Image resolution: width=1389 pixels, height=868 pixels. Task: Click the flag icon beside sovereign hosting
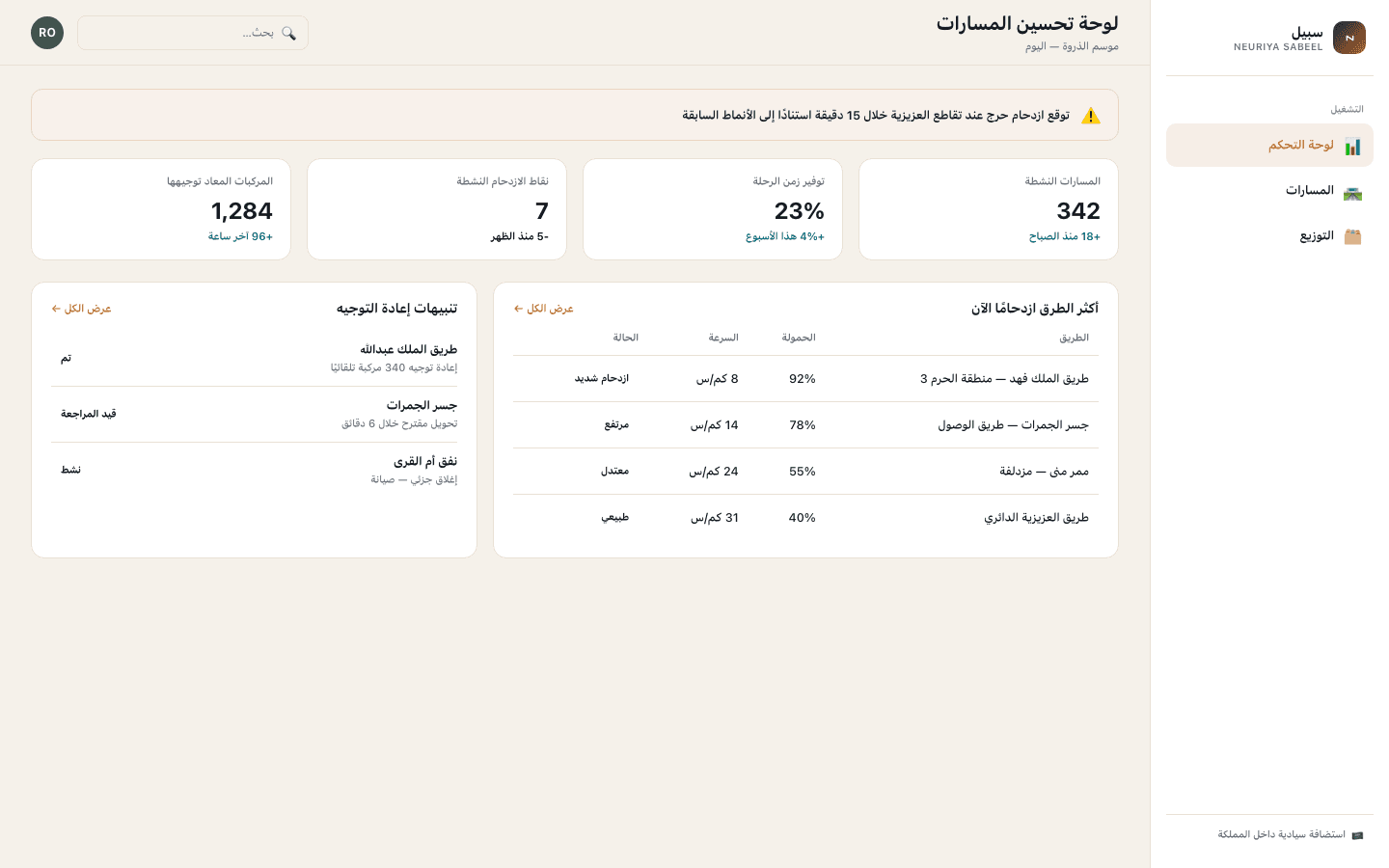coord(1357,835)
